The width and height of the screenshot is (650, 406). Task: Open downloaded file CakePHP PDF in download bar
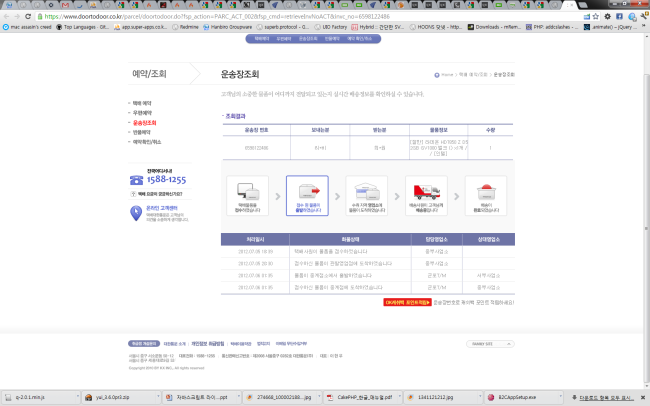pyautogui.click(x=356, y=396)
